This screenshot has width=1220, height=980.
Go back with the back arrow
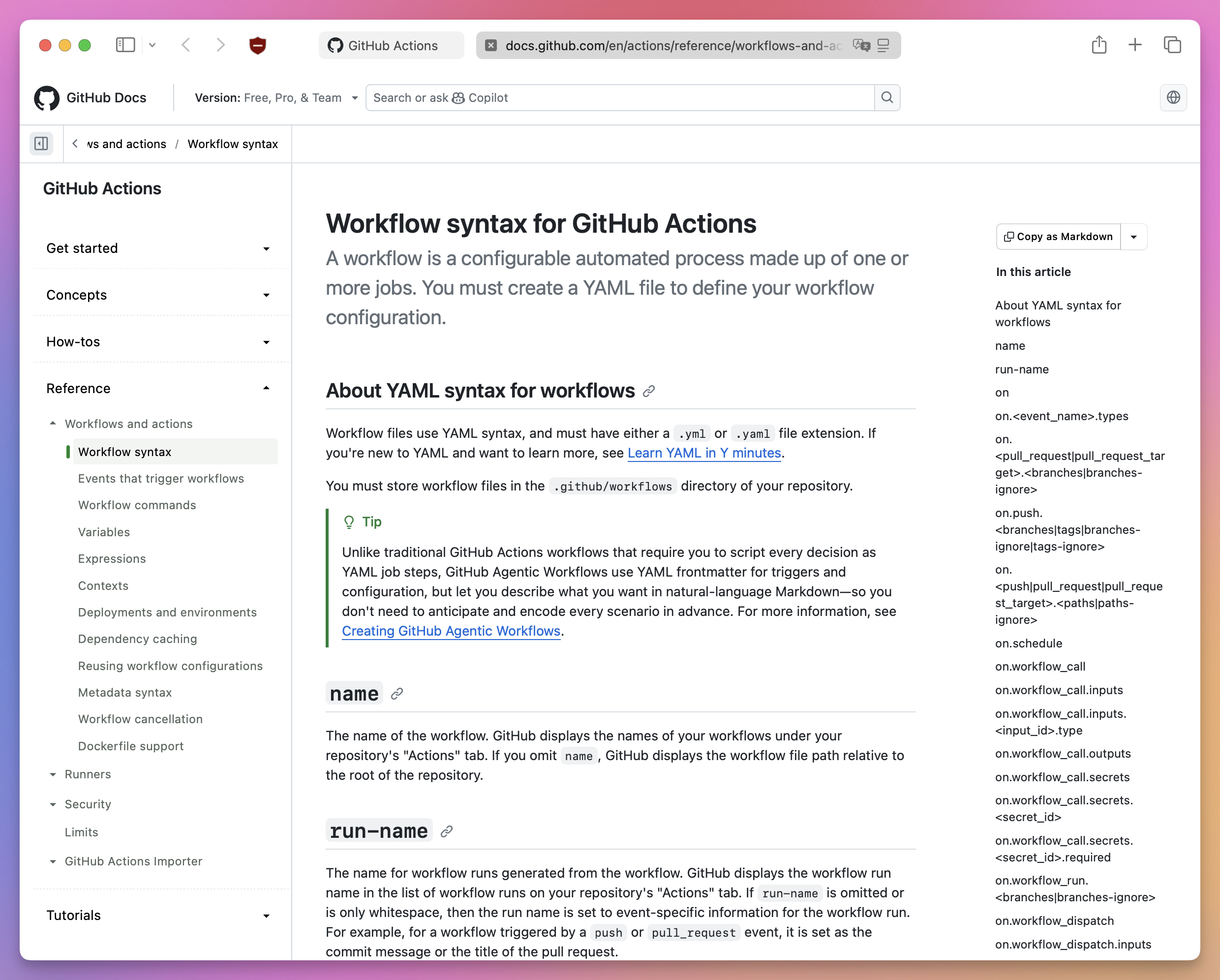185,45
